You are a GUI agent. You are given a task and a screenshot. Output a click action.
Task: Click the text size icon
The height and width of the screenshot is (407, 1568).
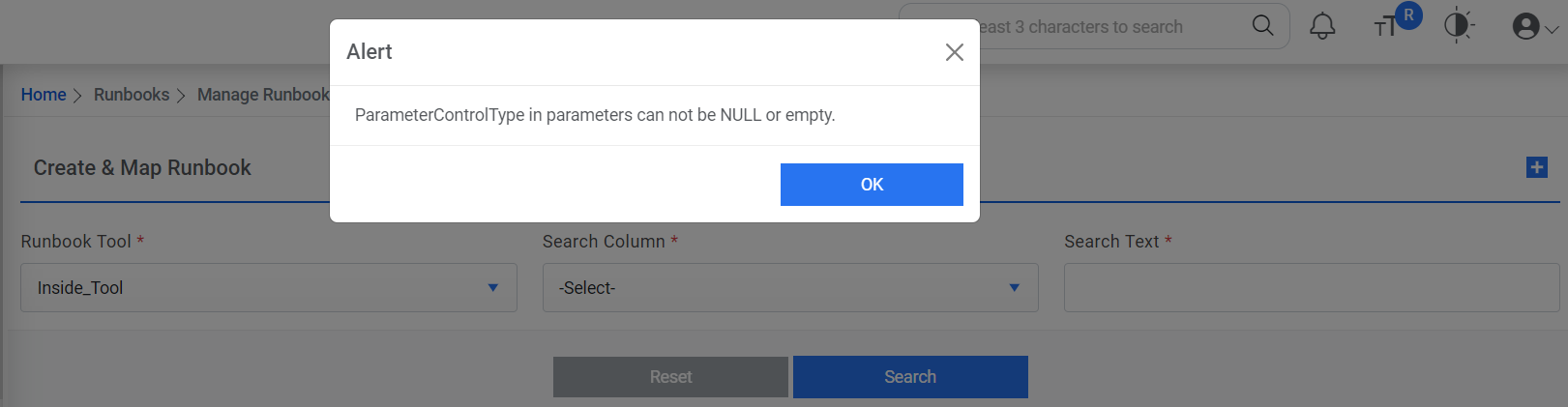pyautogui.click(x=1385, y=27)
